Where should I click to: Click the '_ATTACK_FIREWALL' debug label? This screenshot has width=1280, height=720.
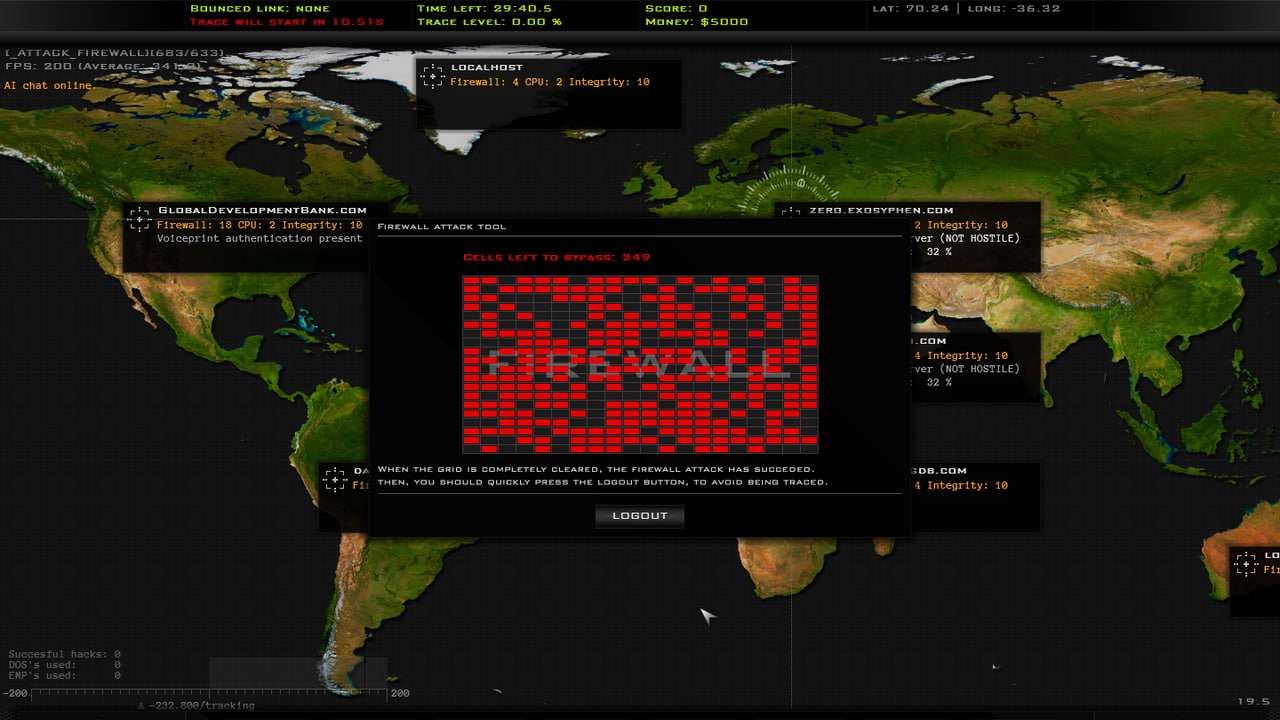tap(114, 52)
